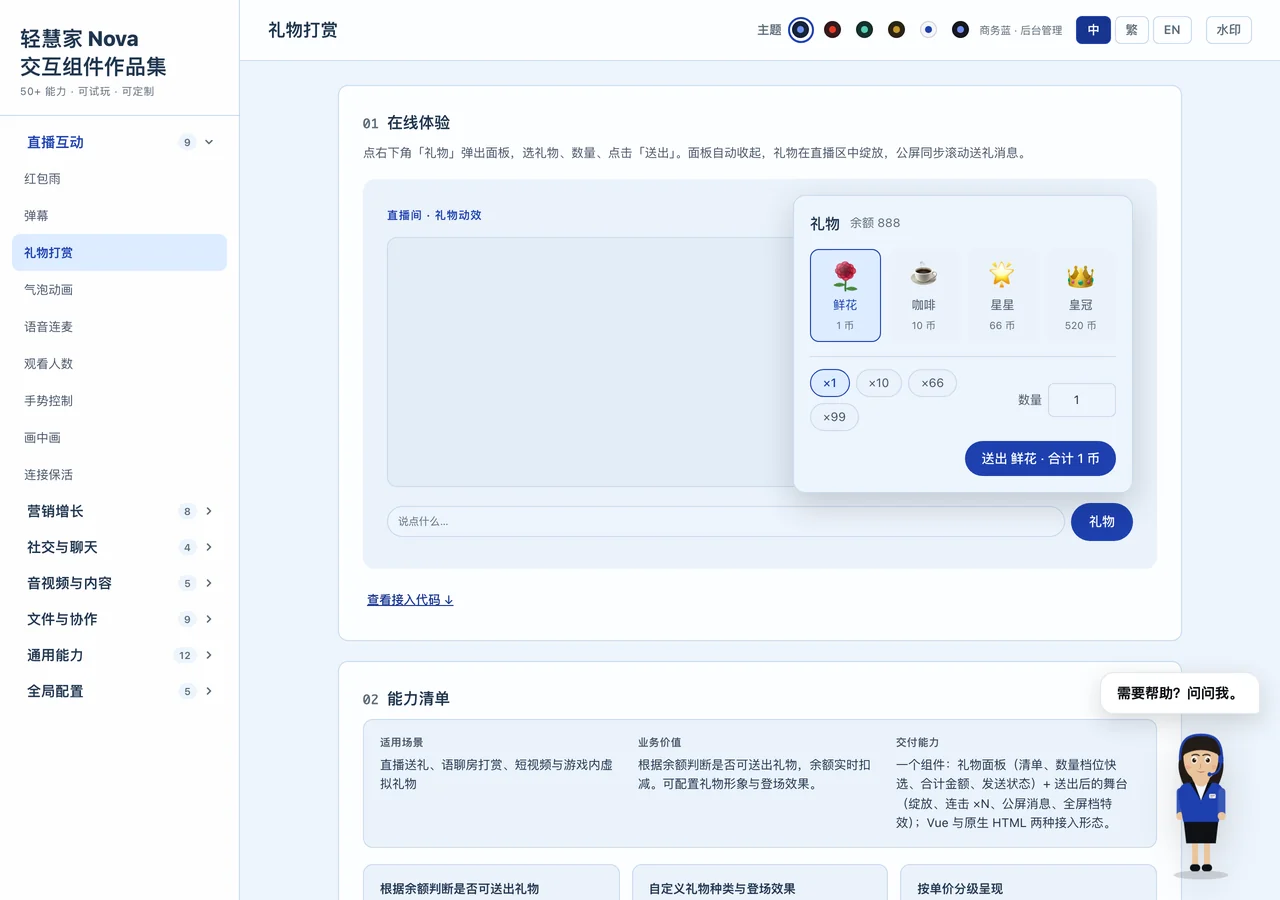Switch language to EN
The height and width of the screenshot is (900, 1280).
pos(1172,30)
